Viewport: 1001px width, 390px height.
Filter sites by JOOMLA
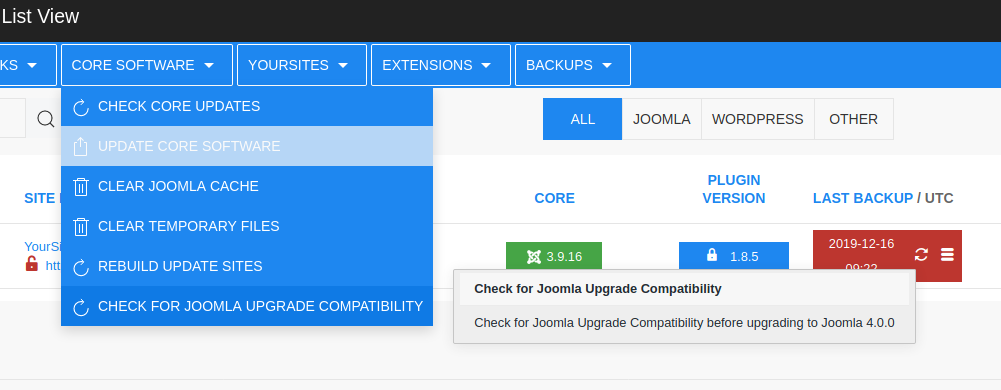661,119
